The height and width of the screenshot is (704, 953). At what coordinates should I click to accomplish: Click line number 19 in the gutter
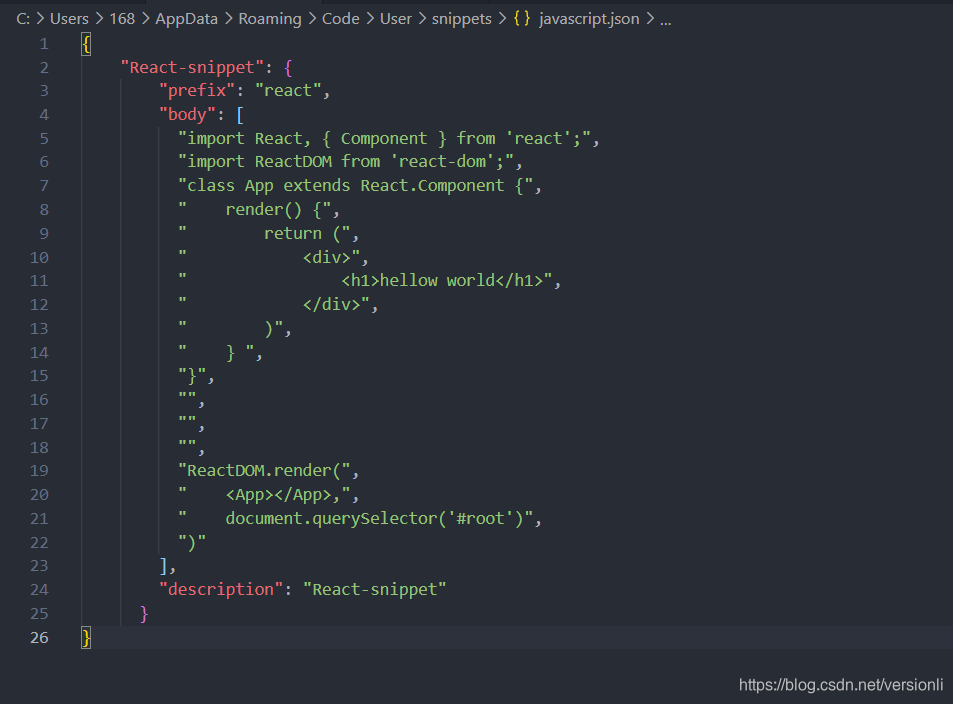point(39,471)
